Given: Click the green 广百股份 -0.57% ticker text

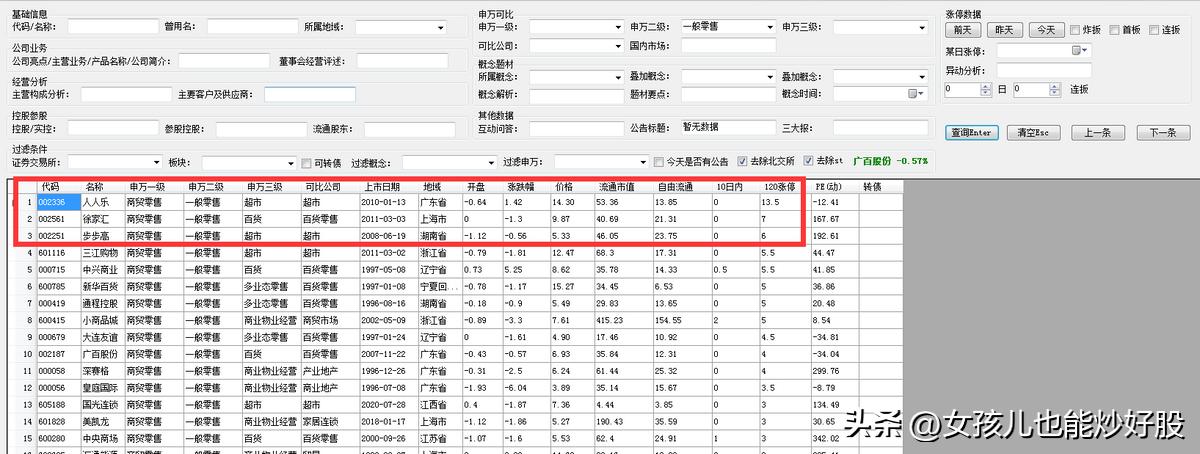Looking at the screenshot, I should click(x=890, y=161).
